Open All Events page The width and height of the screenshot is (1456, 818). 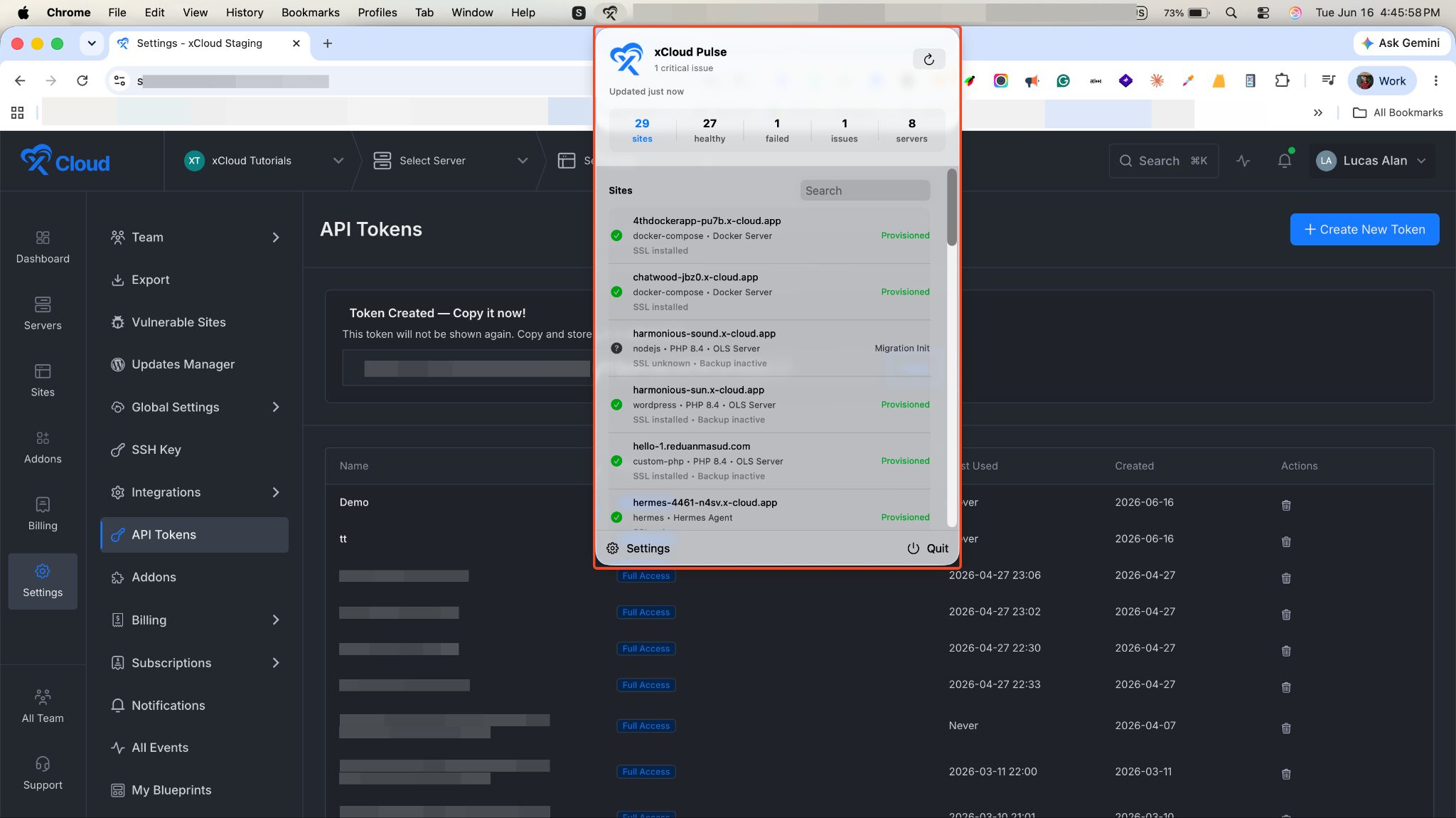[195, 748]
